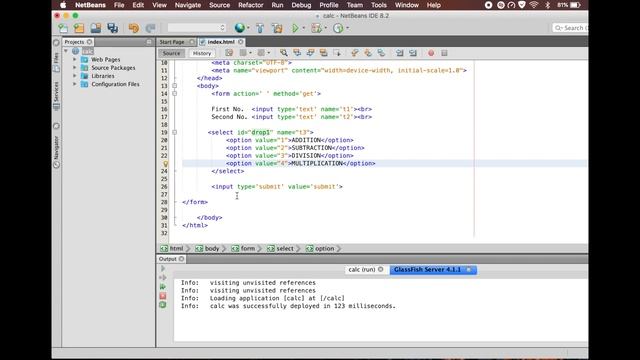Viewport: 640px width, 360px height.
Task: Click the Toggle Bookmark editor icon
Action: pos(381,53)
